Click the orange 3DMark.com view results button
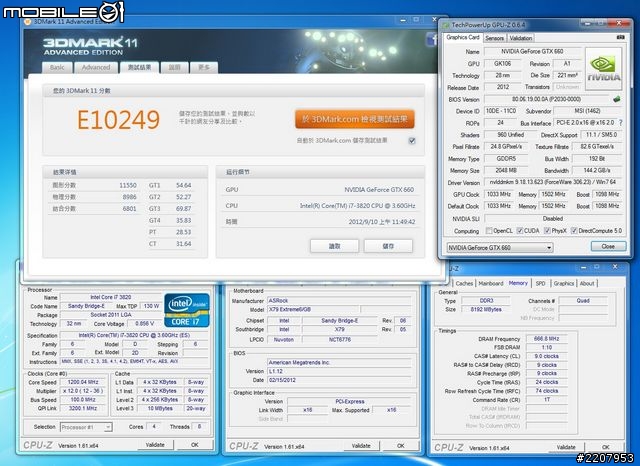The image size is (640, 466). 355,119
